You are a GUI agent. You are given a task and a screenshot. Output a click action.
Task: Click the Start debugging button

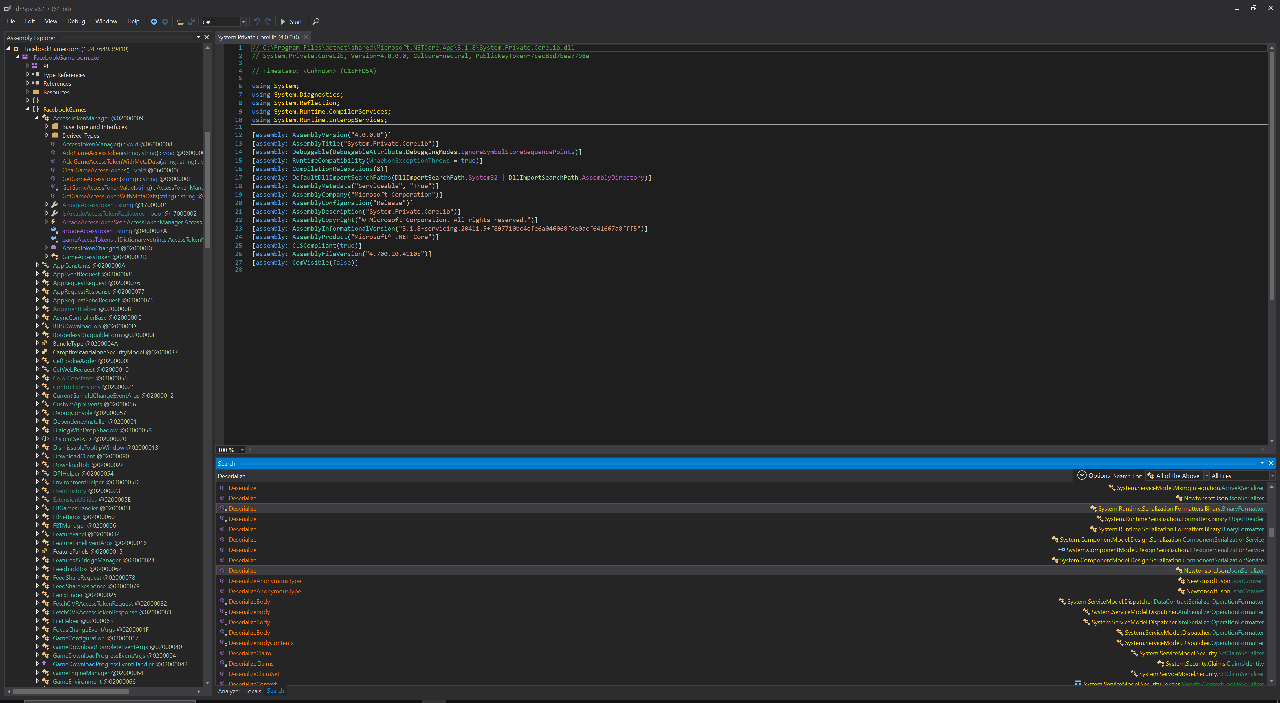click(x=290, y=21)
